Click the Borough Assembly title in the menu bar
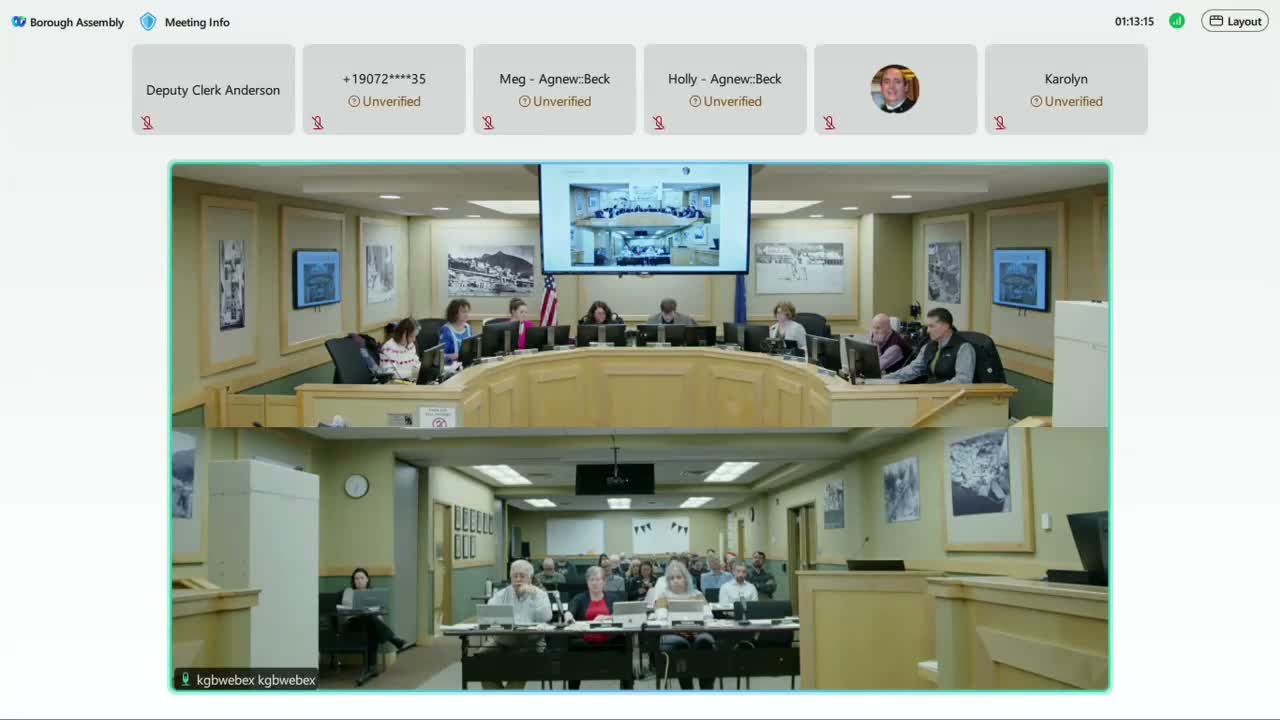The image size is (1280, 720). pos(77,21)
